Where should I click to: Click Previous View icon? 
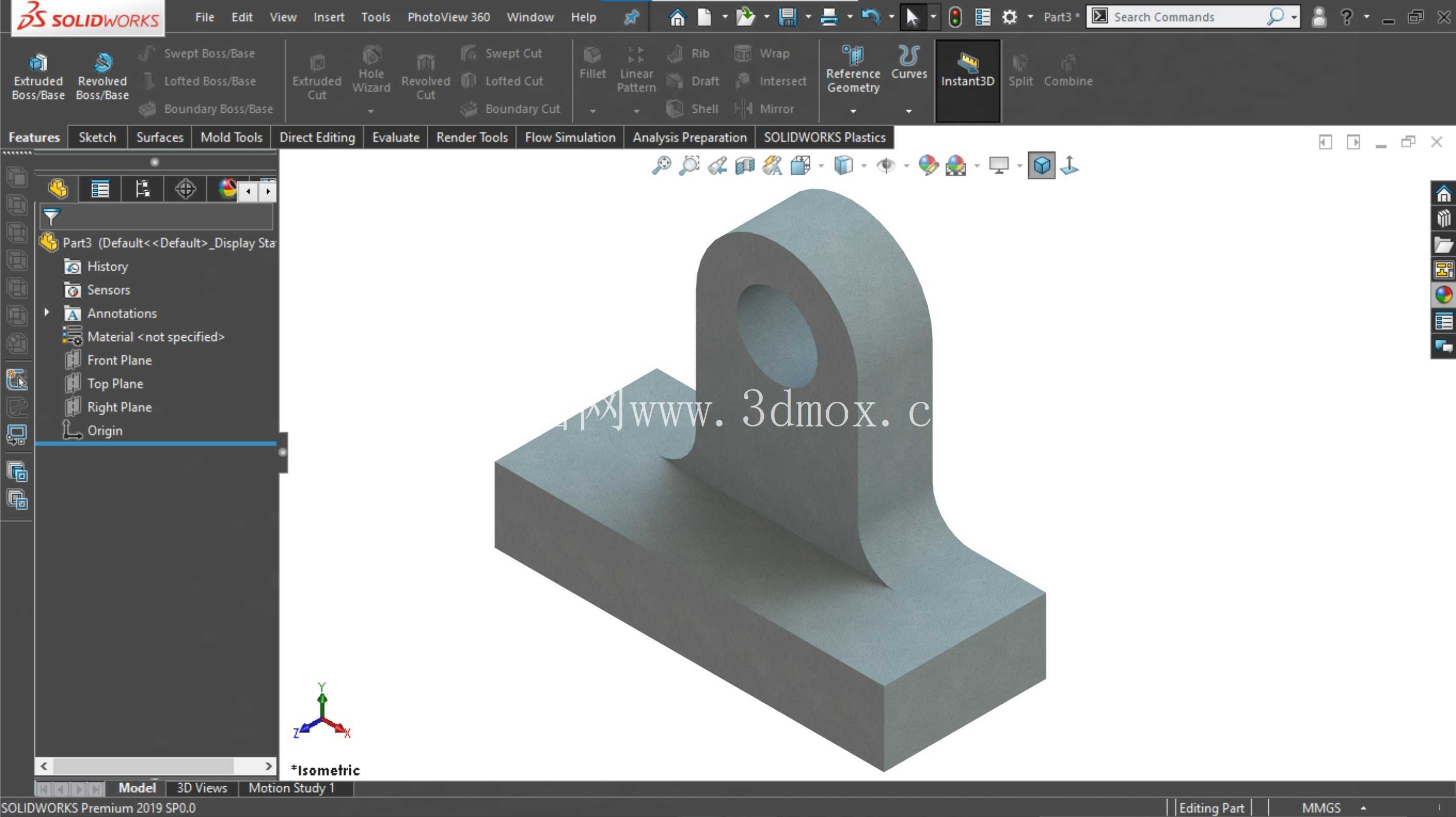coord(717,166)
